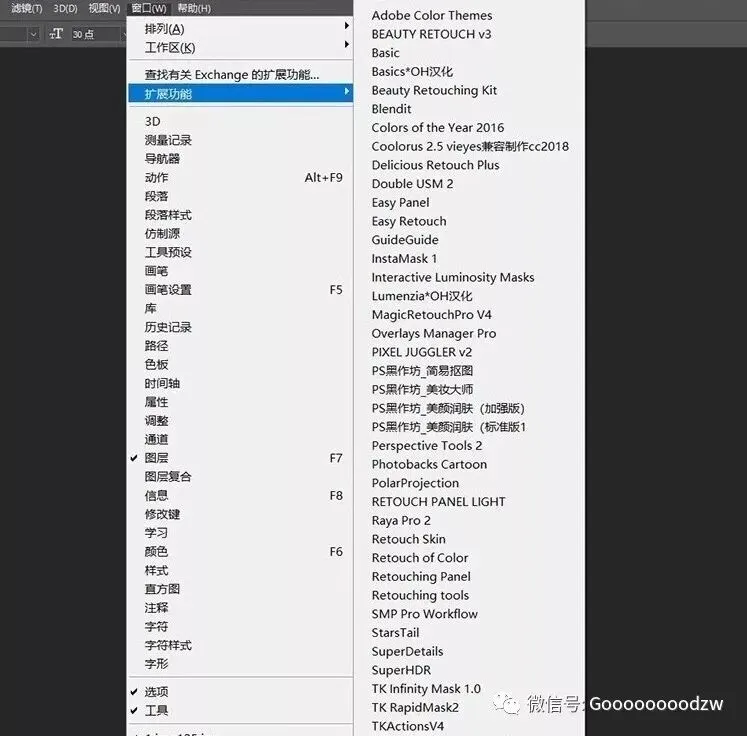Open the font size 30 点 field
This screenshot has height=736, width=747.
(95, 34)
